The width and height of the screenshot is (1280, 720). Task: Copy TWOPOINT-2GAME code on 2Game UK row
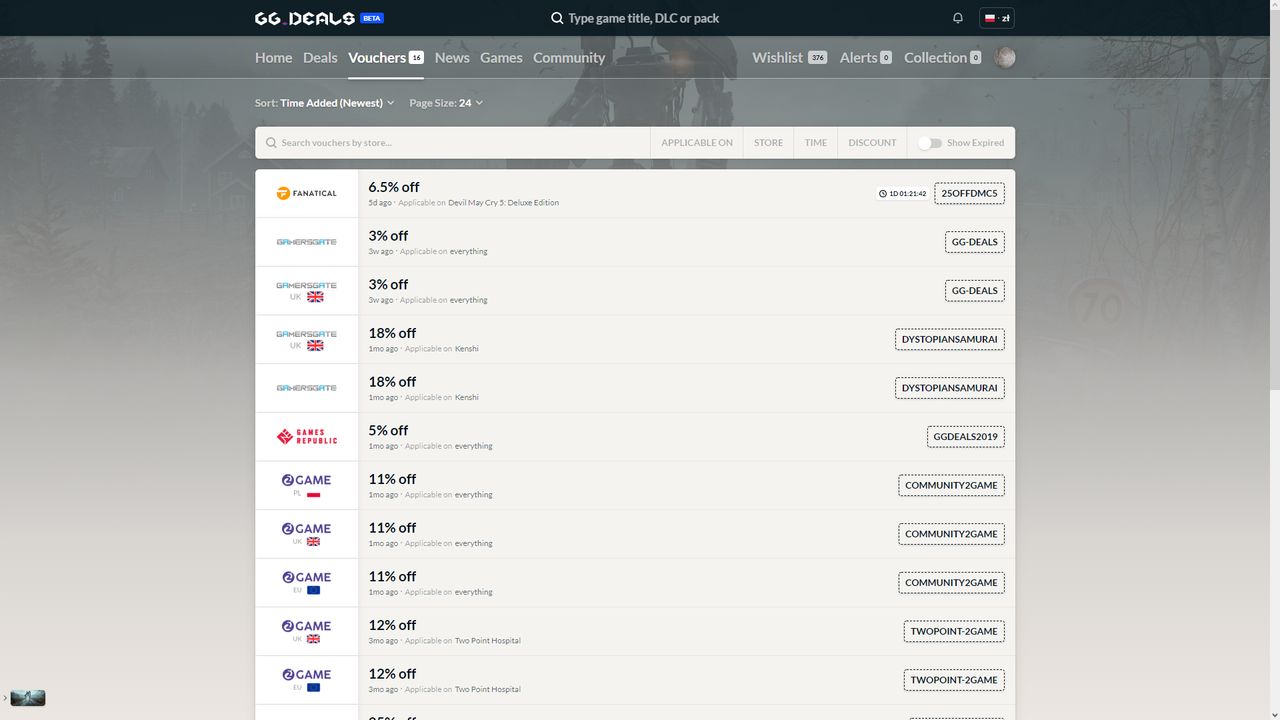point(954,631)
